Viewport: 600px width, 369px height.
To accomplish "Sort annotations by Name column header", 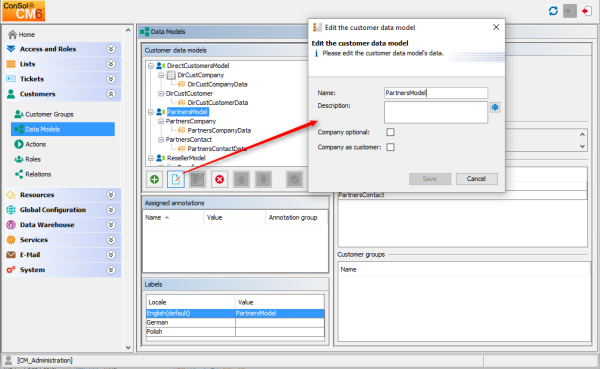I will (x=173, y=217).
